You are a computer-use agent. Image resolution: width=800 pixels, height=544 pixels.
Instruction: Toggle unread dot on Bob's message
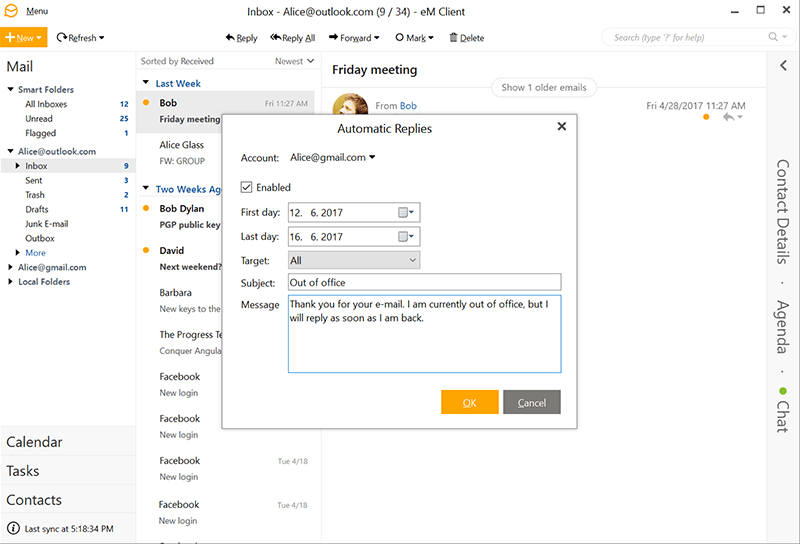pos(146,103)
